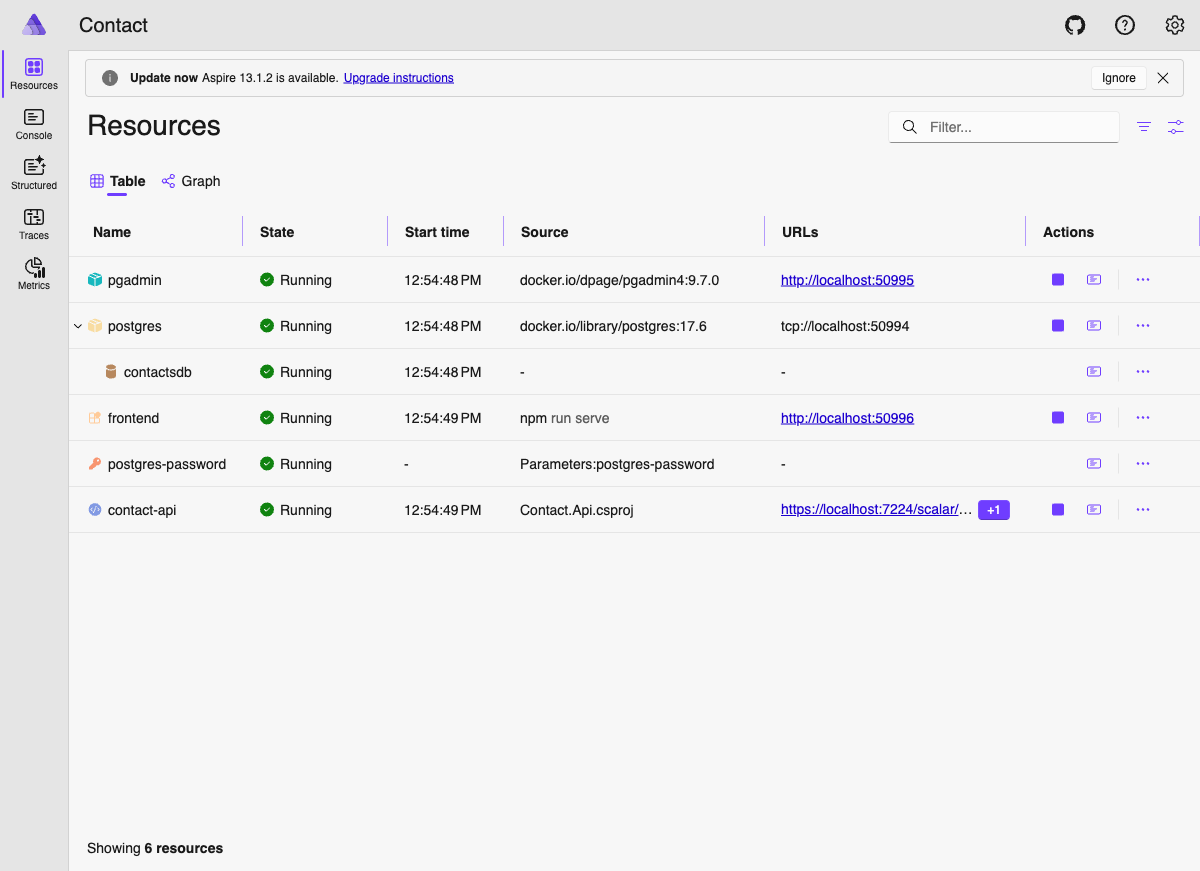Open the column visibility settings icon
Image resolution: width=1200 pixels, height=871 pixels.
click(x=1175, y=127)
